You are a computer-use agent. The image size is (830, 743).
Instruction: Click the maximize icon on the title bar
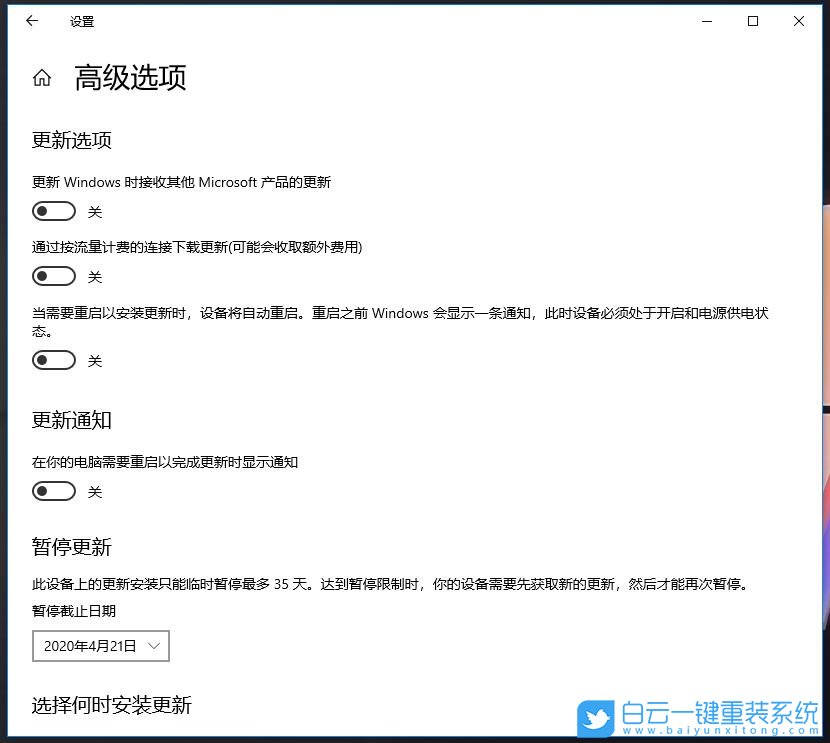(x=753, y=20)
